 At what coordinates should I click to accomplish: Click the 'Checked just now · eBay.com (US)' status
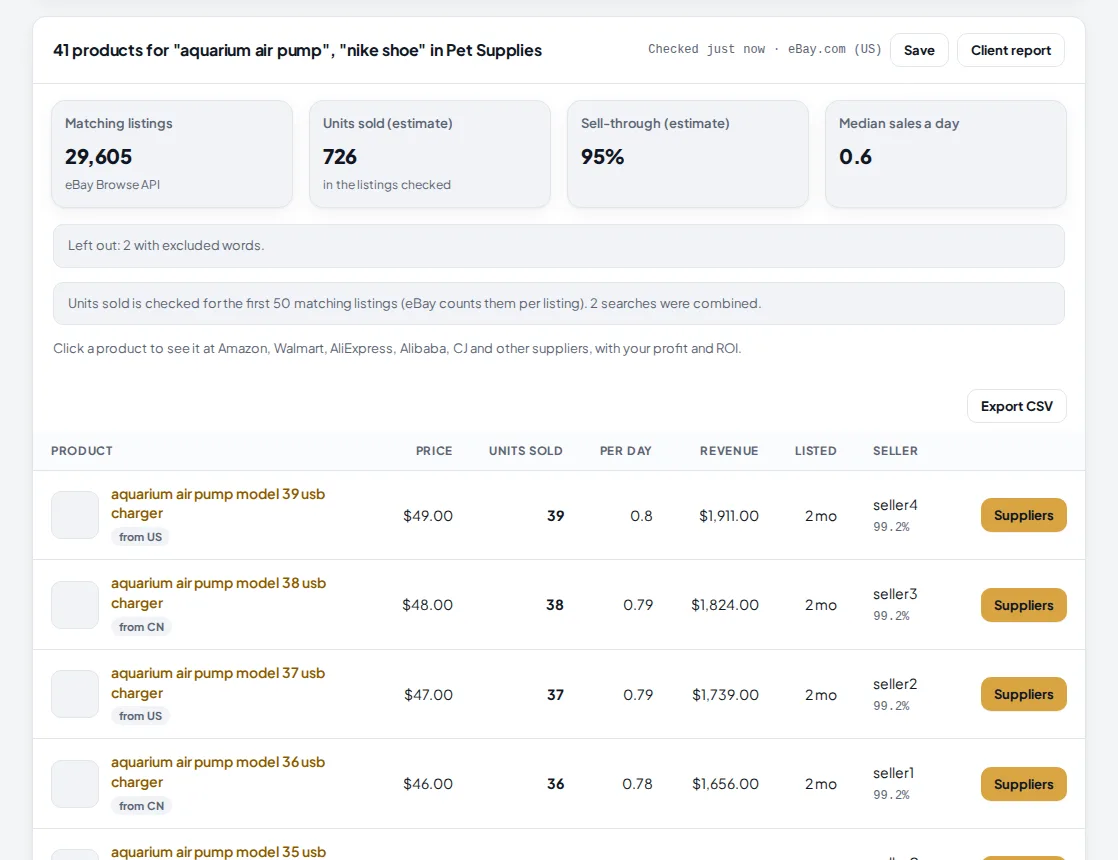[x=764, y=49]
